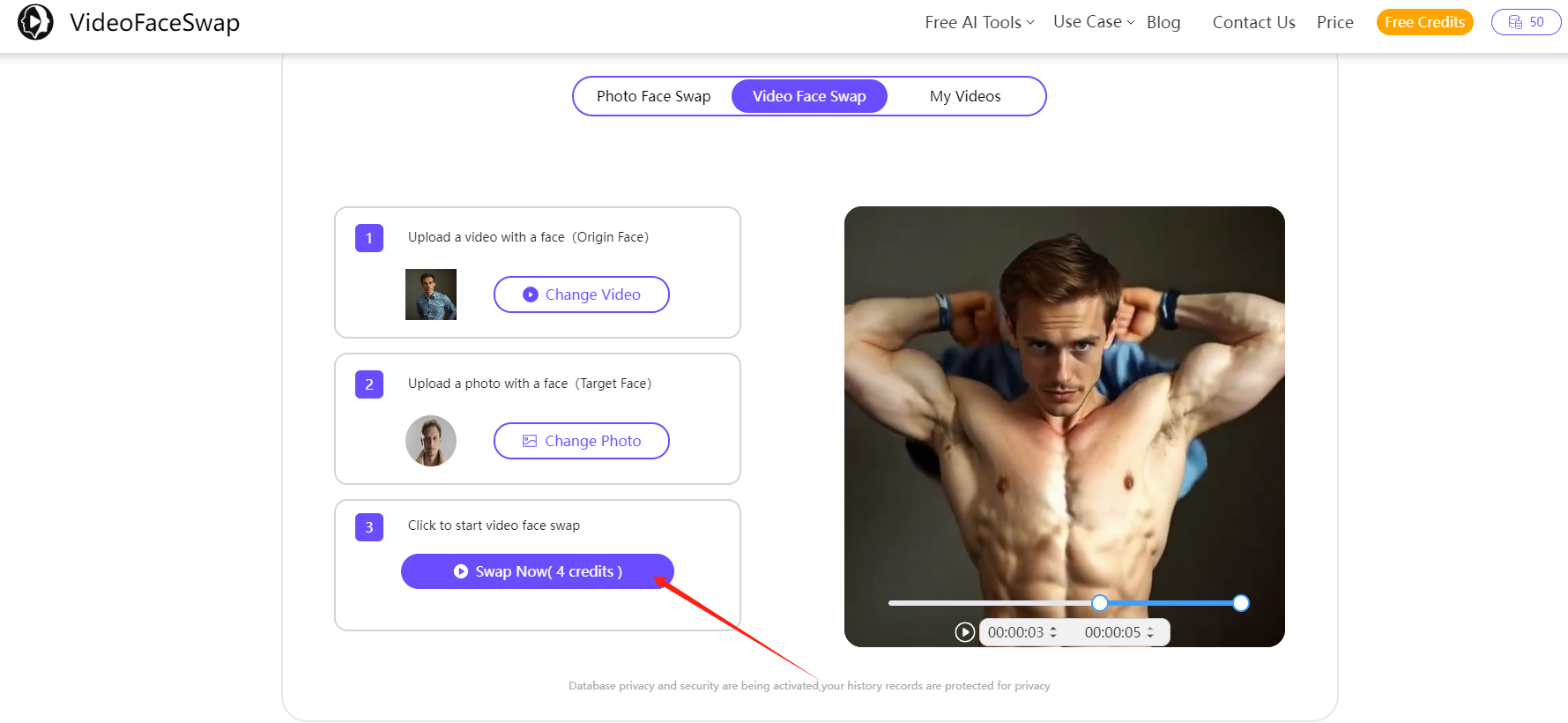
Task: Click the Change Photo button
Action: tap(582, 441)
